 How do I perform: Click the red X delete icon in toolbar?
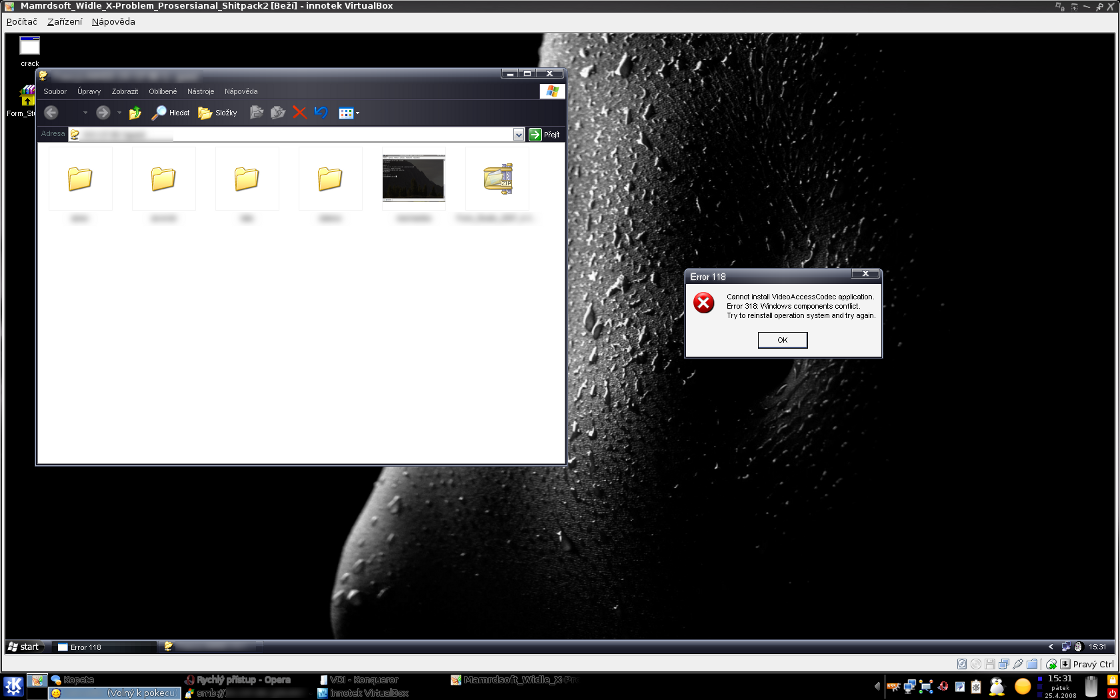click(x=299, y=113)
